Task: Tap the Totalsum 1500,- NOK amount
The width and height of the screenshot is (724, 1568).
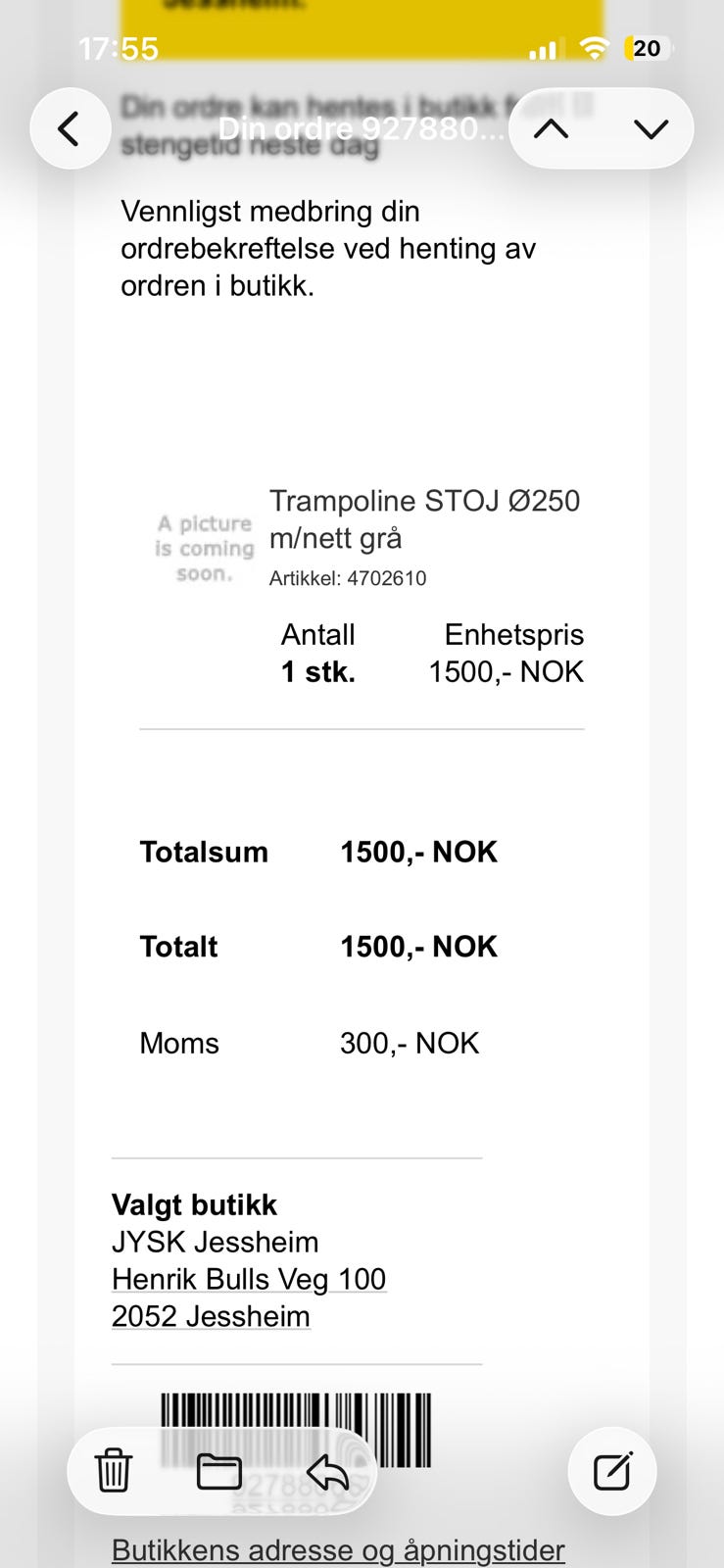Action: 418,852
